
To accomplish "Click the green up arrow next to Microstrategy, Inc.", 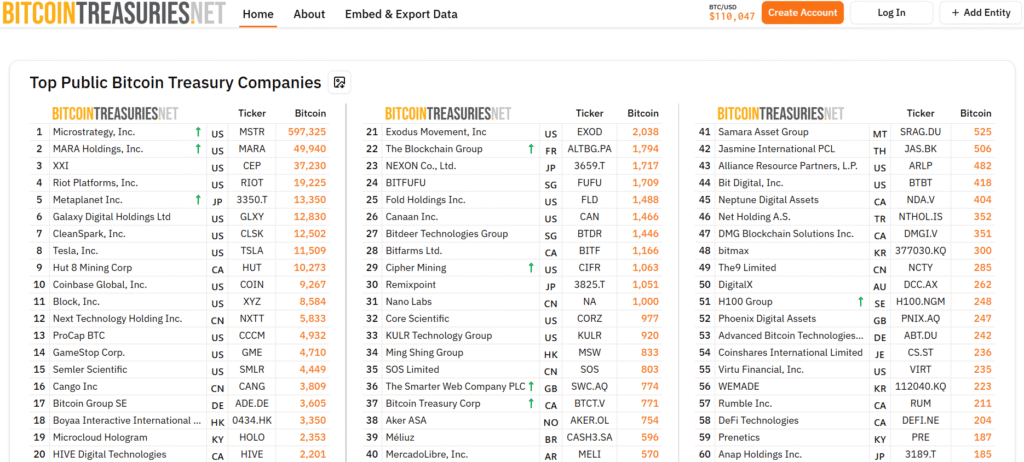I will (198, 132).
